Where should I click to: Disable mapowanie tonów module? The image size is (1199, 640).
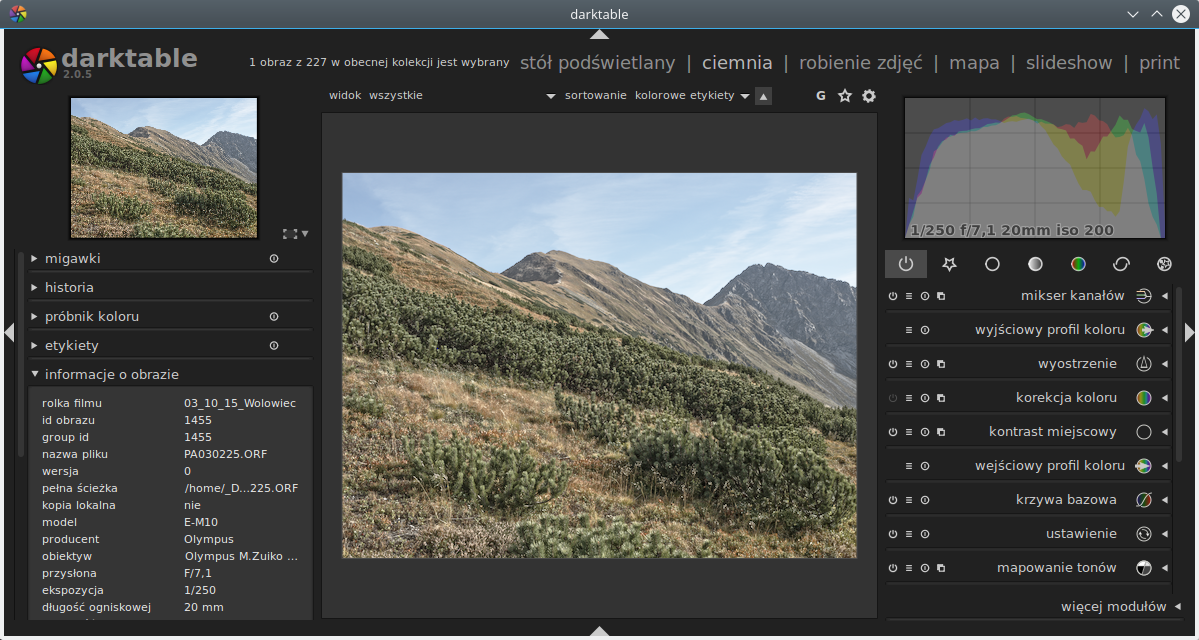click(892, 568)
